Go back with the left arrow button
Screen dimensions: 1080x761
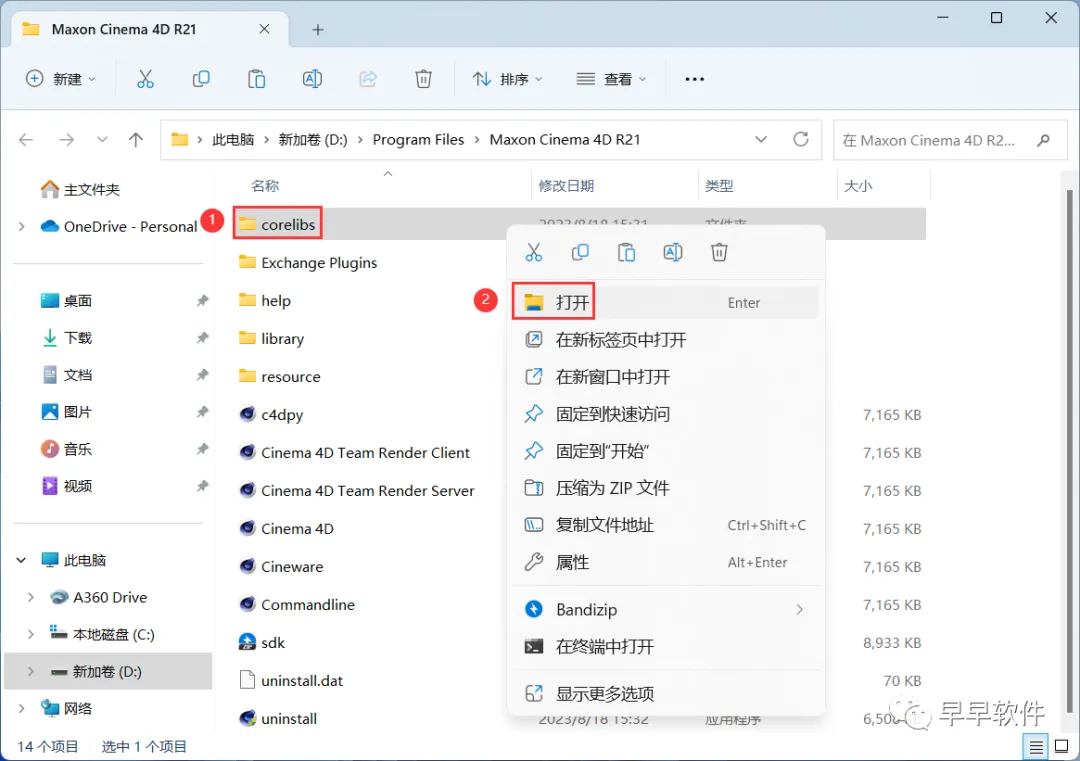click(26, 140)
